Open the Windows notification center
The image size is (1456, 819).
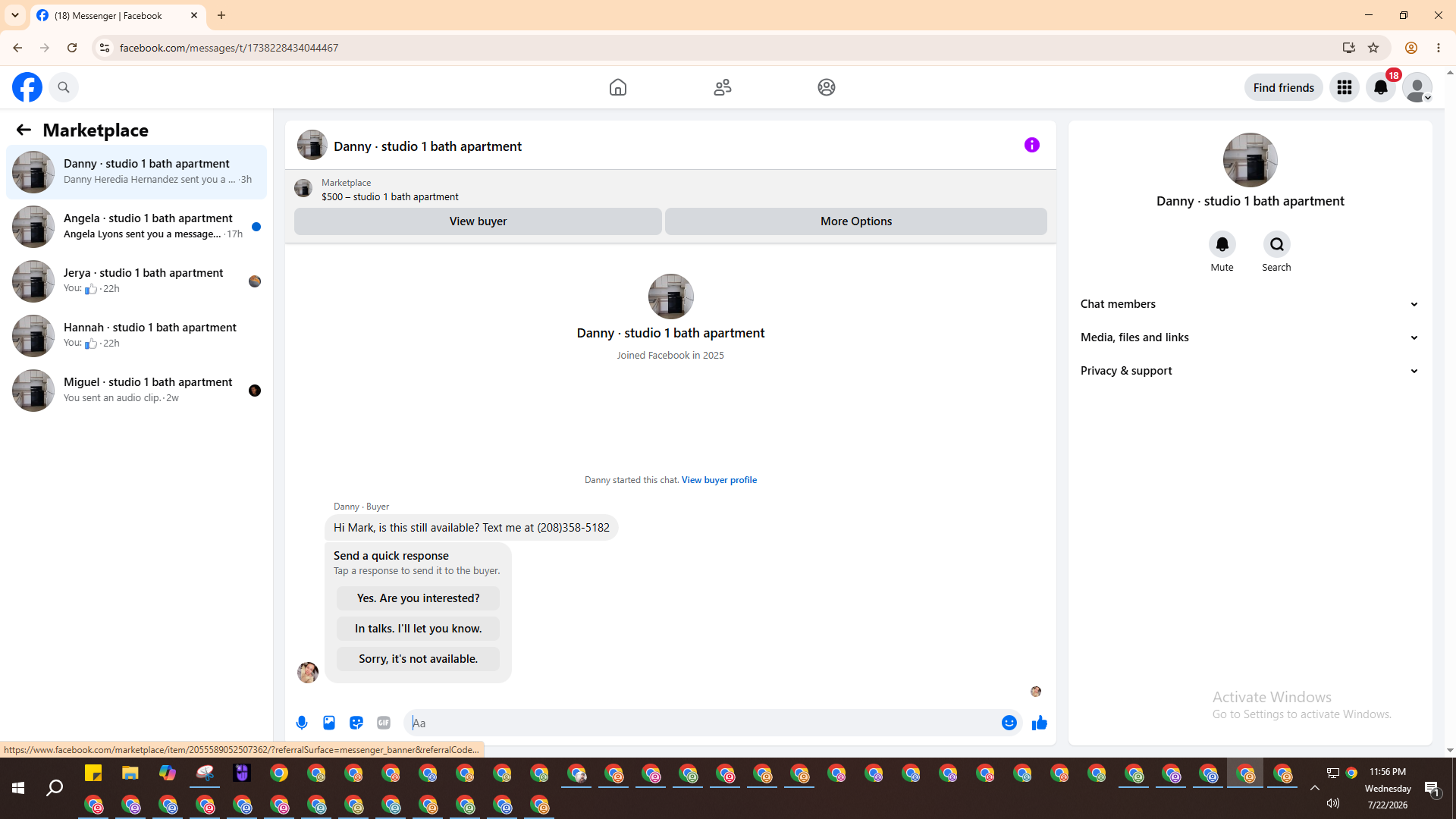tap(1432, 789)
